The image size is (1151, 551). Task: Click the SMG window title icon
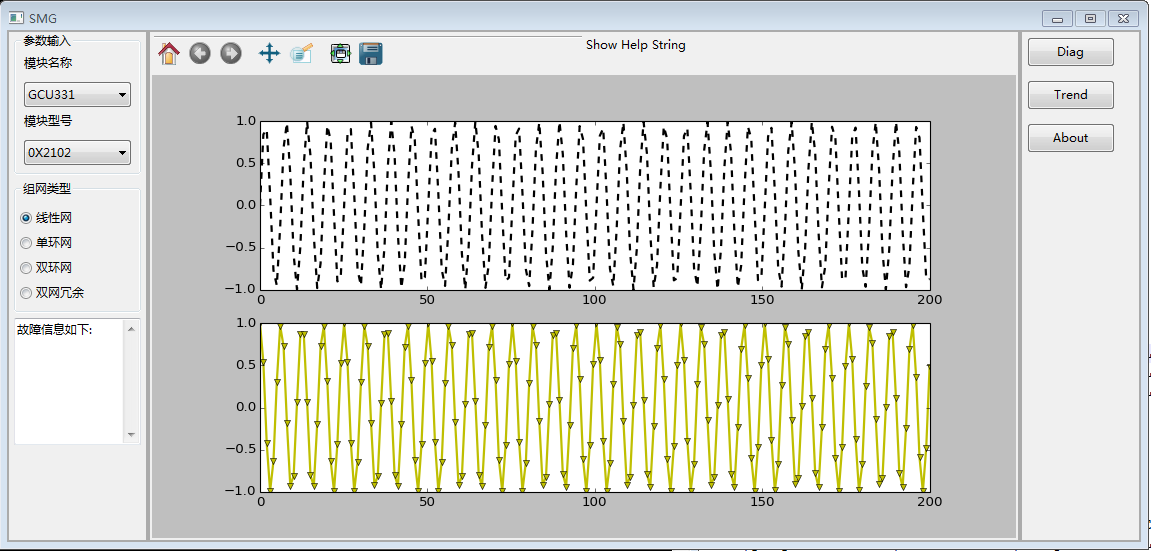16,18
